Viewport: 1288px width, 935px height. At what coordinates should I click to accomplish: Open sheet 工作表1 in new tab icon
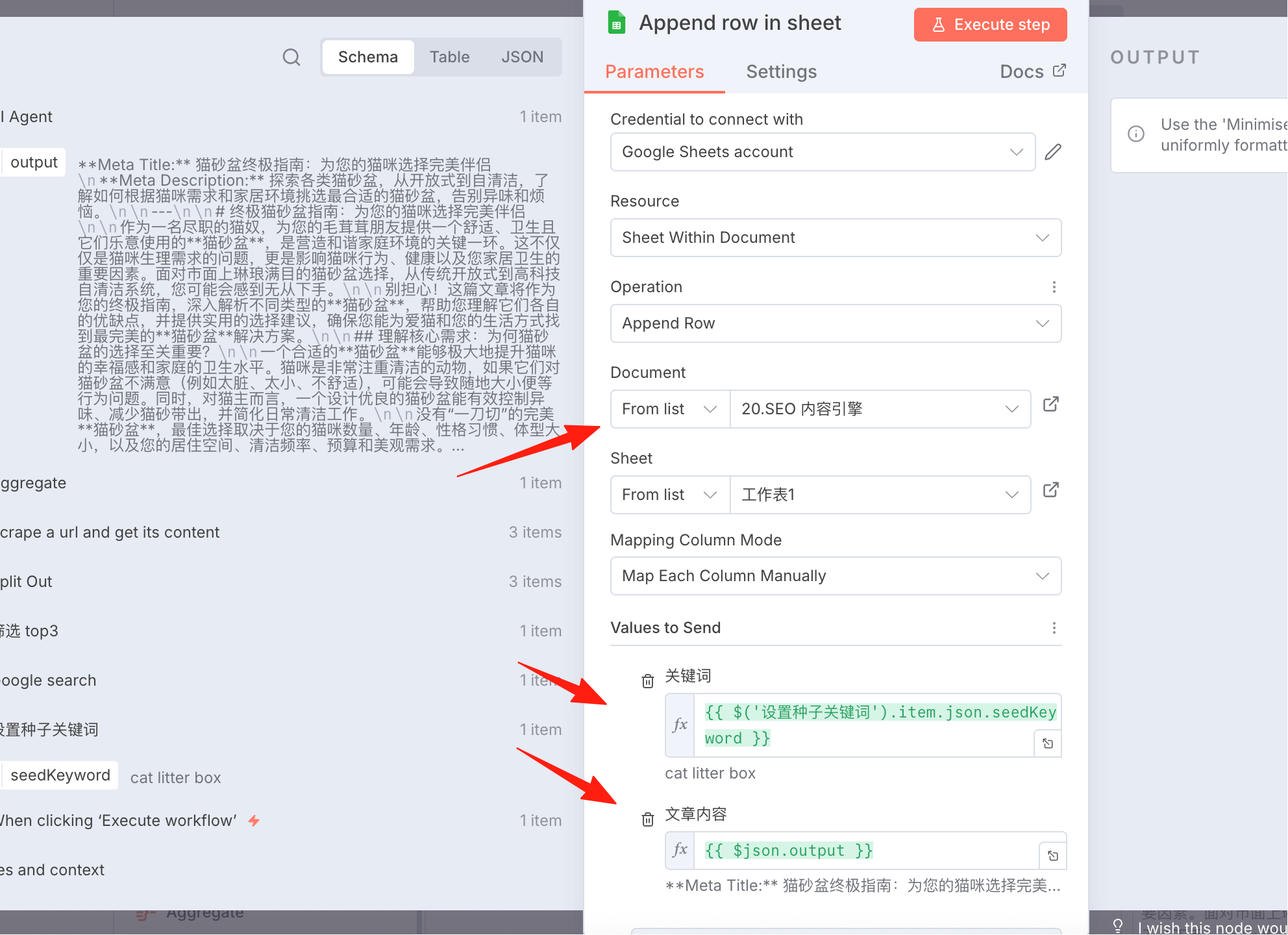[1051, 490]
